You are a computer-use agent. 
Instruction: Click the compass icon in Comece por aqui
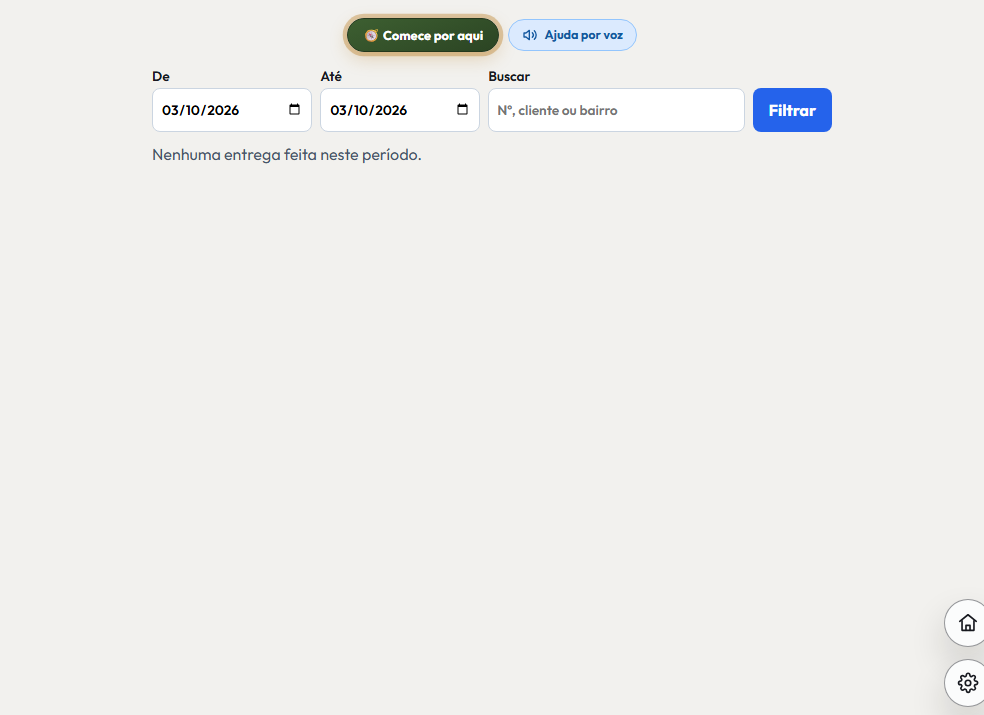(371, 36)
